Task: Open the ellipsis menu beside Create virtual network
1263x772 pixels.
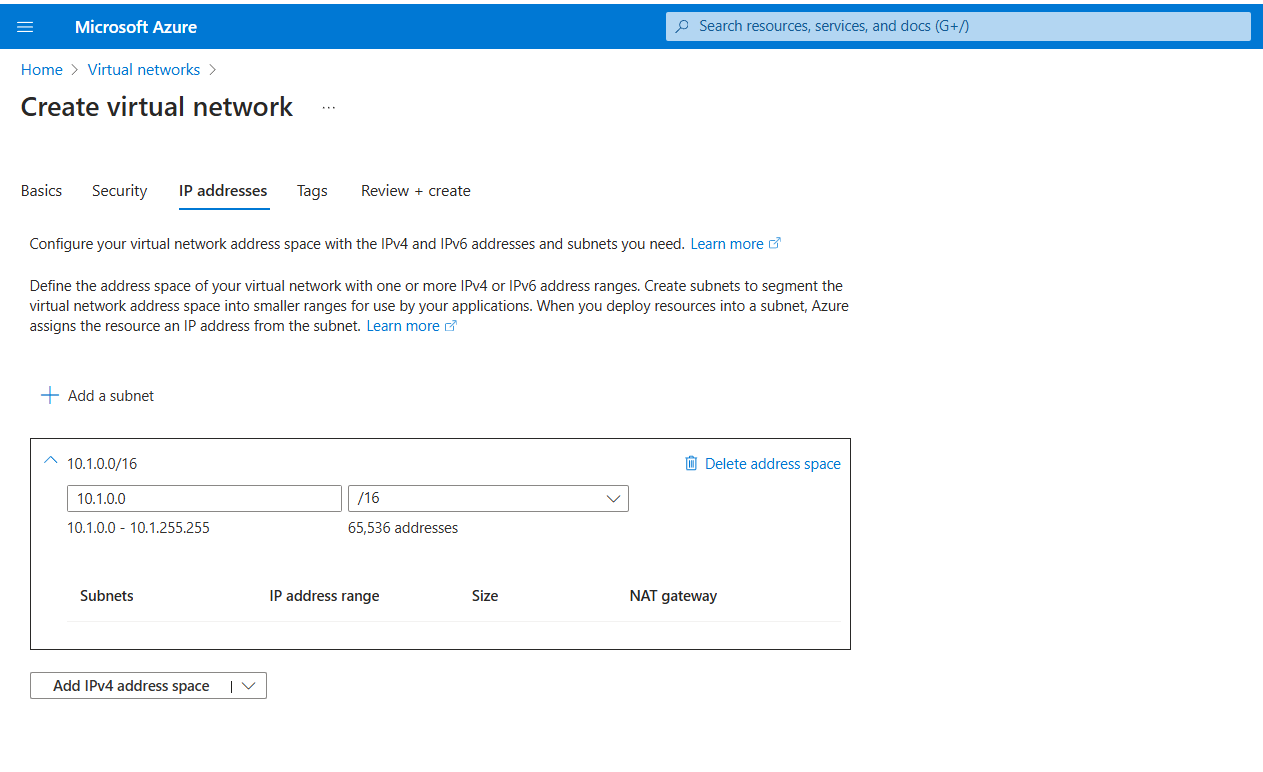Action: [329, 108]
